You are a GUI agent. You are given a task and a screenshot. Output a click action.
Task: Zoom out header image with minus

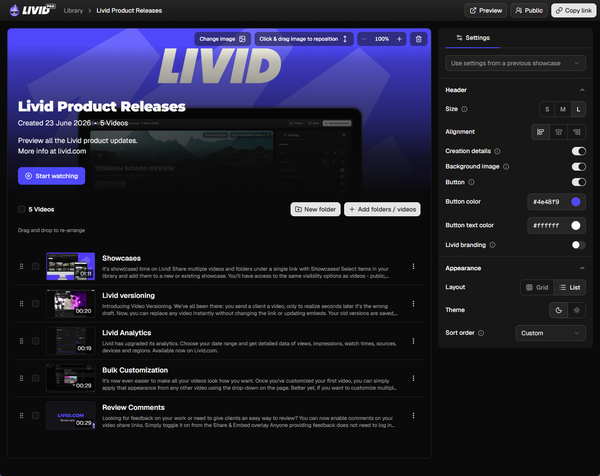[x=364, y=39]
